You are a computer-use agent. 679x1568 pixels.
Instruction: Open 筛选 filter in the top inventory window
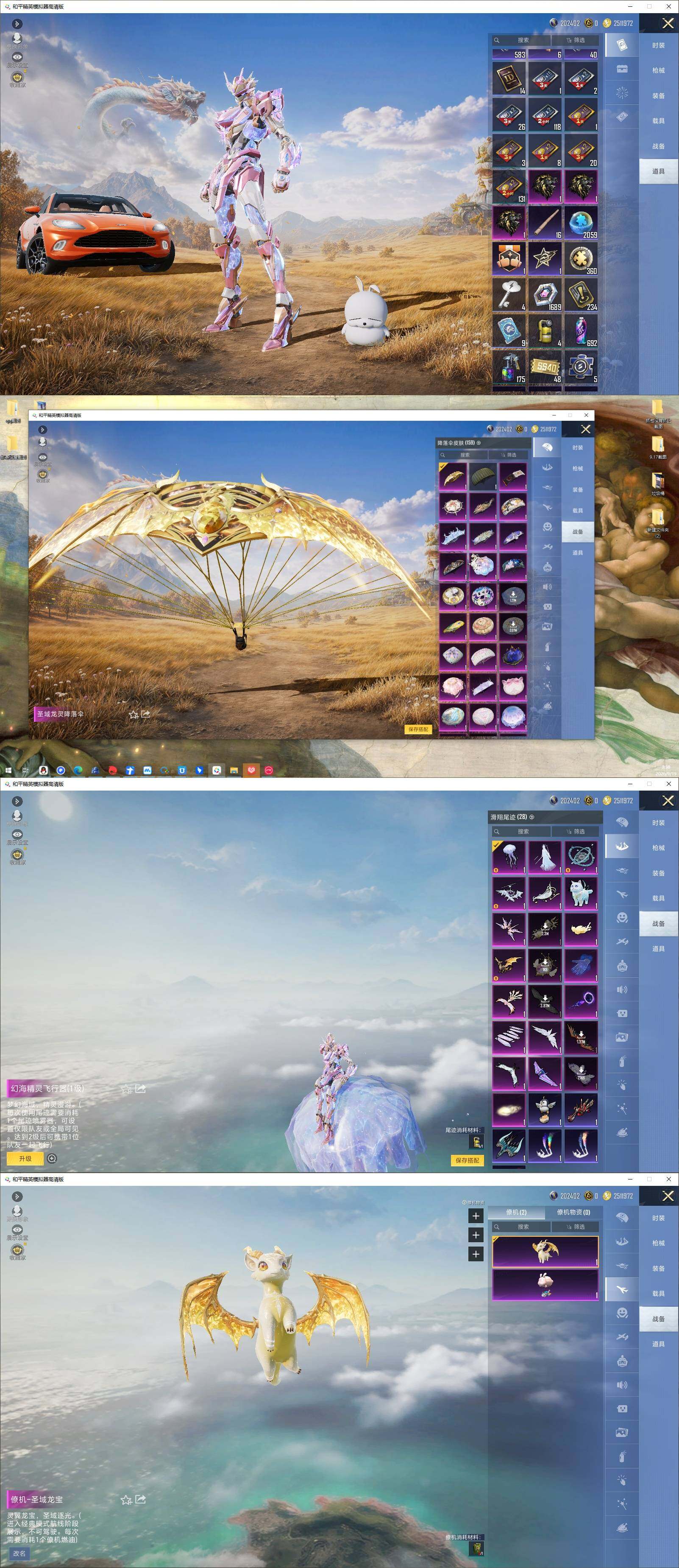576,40
